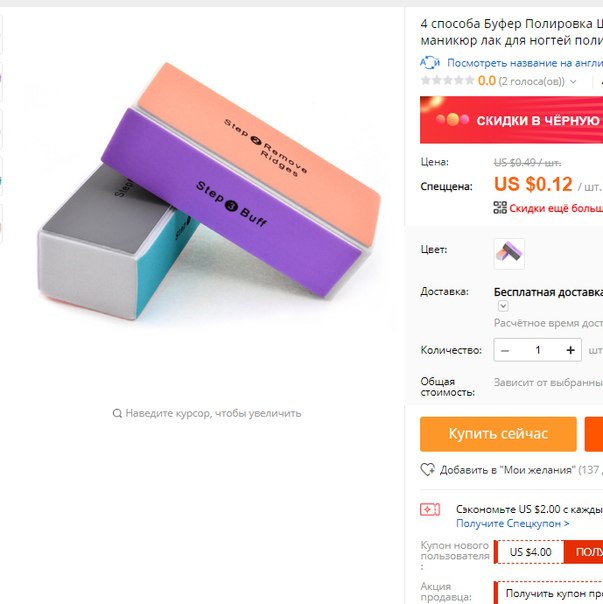This screenshot has width=603, height=604.
Task: Click the СКИДКИ В ЧЁРНУЮ sale banner
Action: coord(512,120)
